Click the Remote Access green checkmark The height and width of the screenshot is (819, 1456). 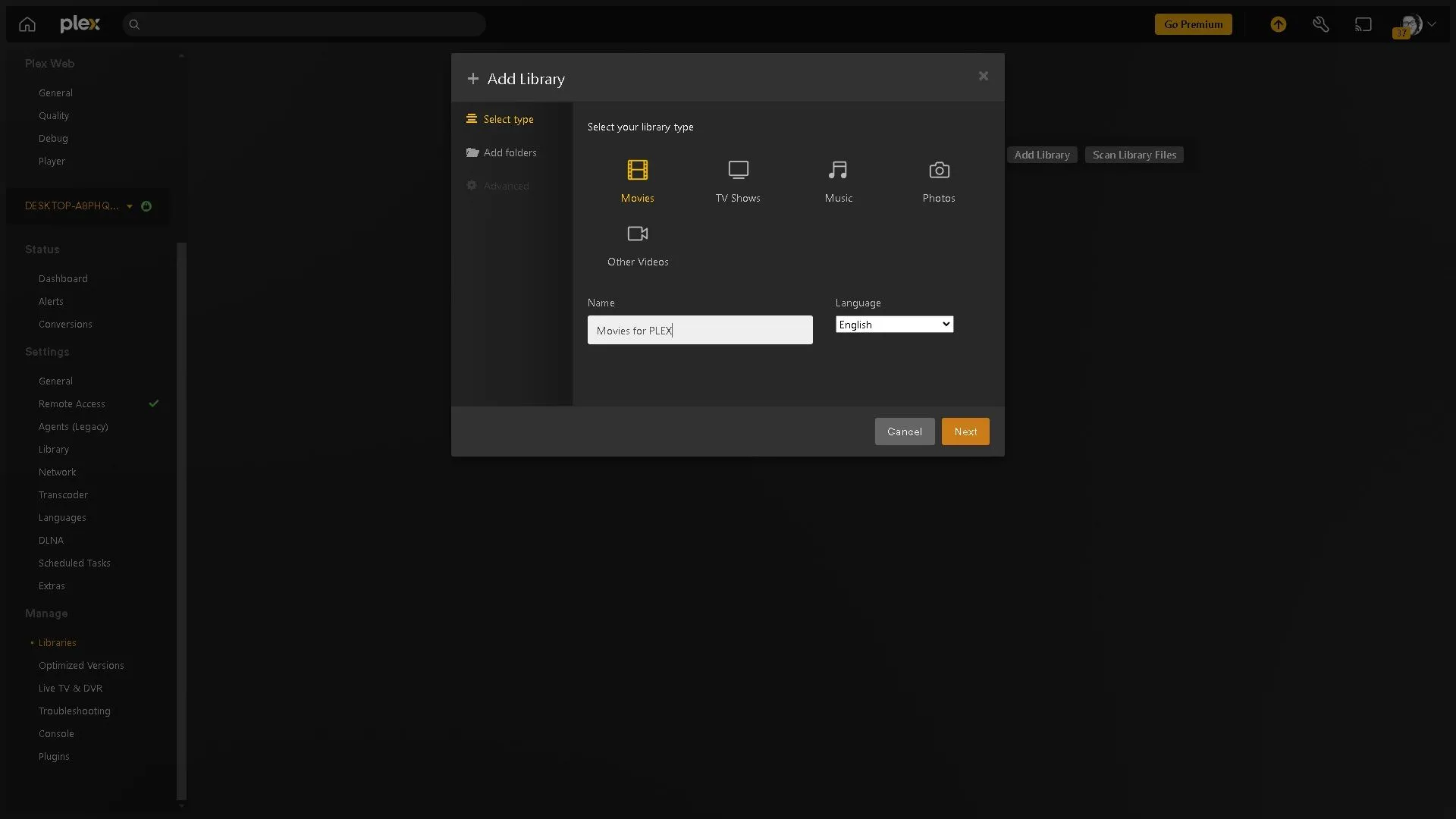(154, 403)
